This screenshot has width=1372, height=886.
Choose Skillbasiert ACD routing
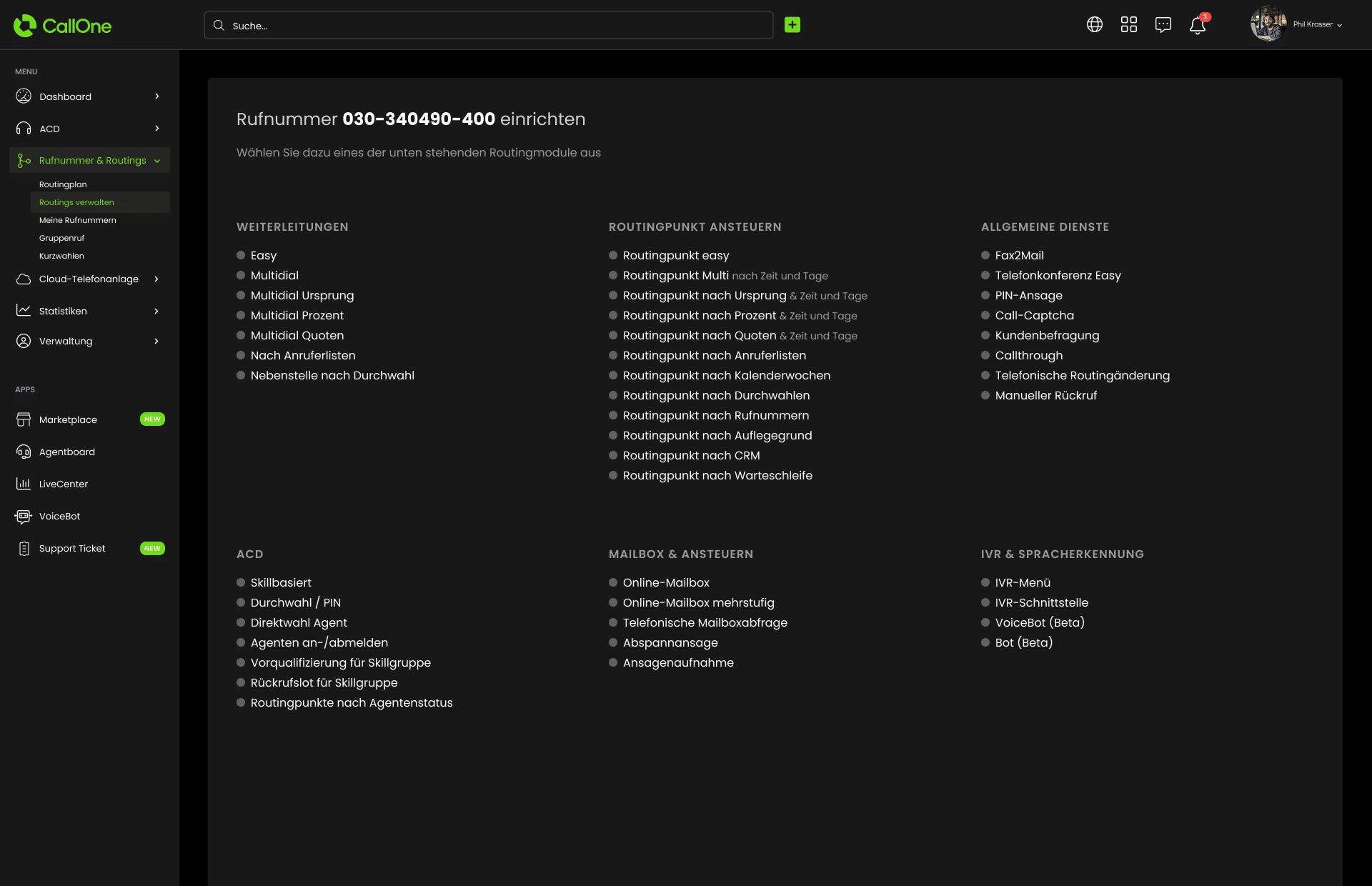(281, 582)
